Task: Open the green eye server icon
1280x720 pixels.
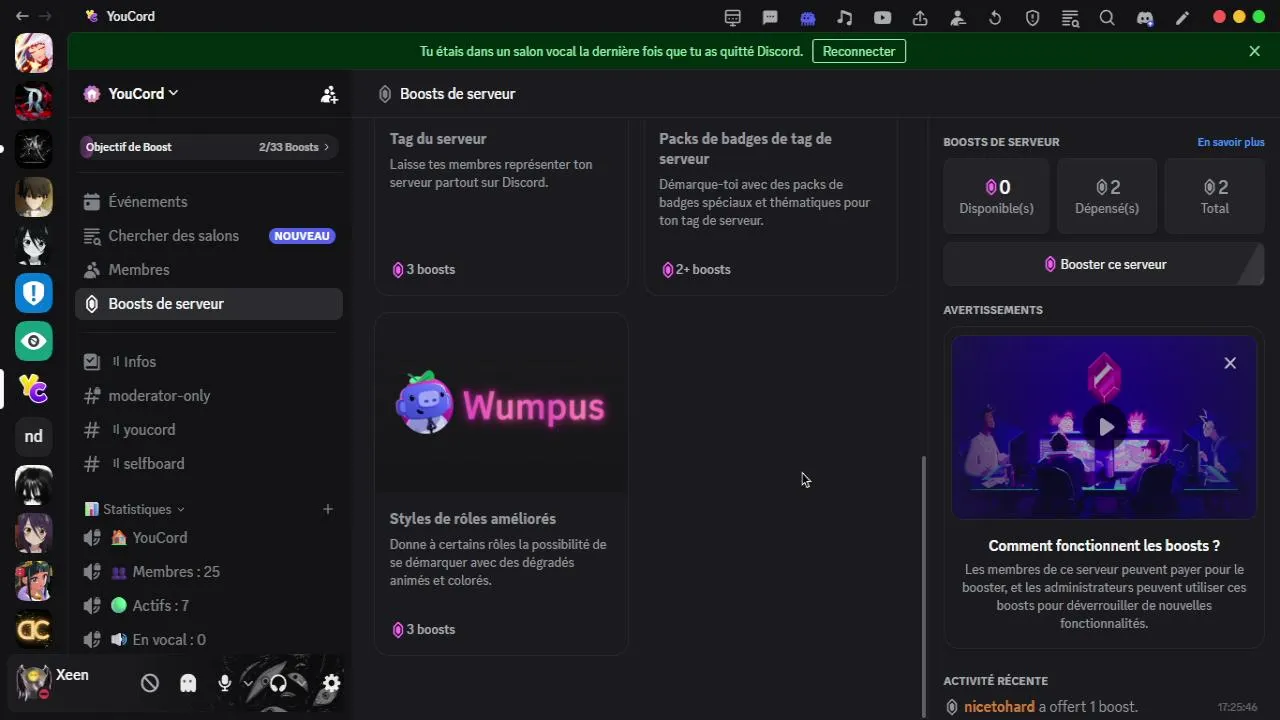Action: tap(34, 341)
